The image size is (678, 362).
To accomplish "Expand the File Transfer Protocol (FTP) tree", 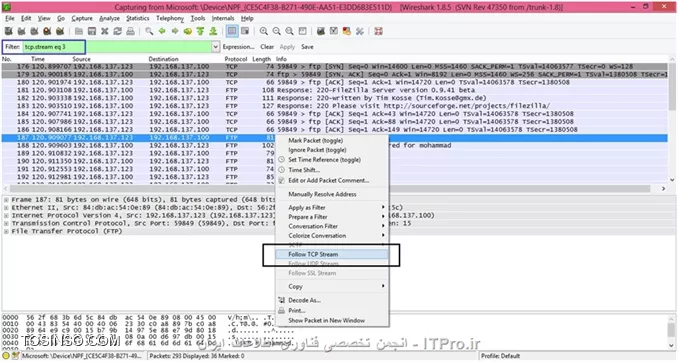I will [6, 231].
